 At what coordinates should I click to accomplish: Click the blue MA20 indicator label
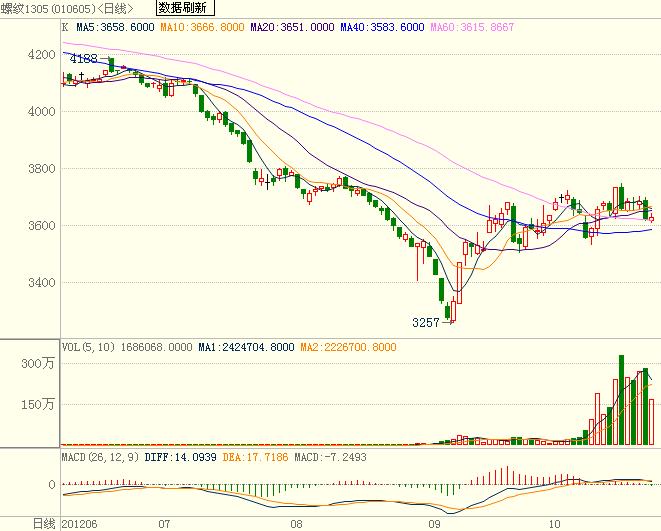click(x=276, y=28)
